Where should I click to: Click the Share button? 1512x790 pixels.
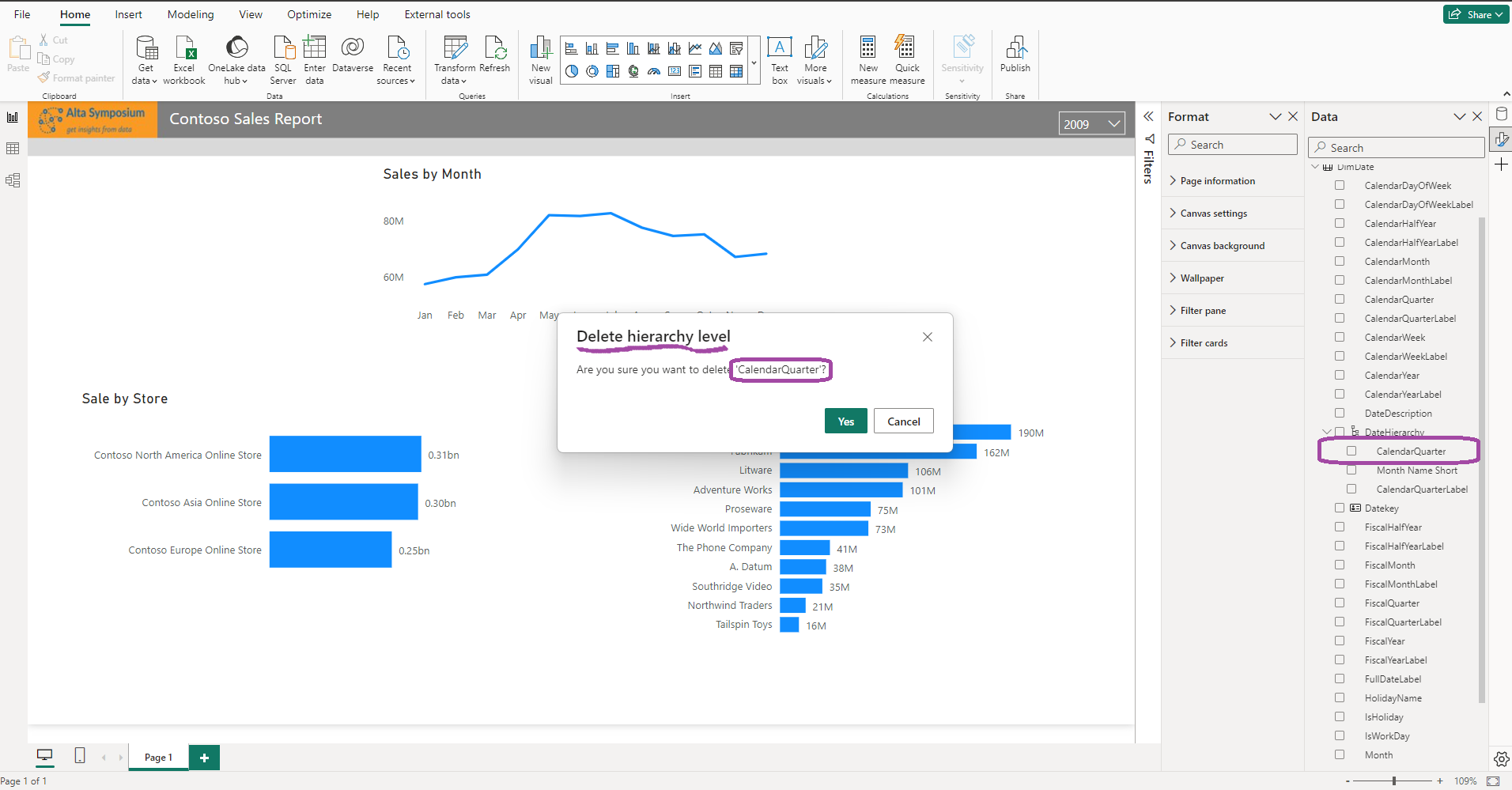pos(1476,14)
